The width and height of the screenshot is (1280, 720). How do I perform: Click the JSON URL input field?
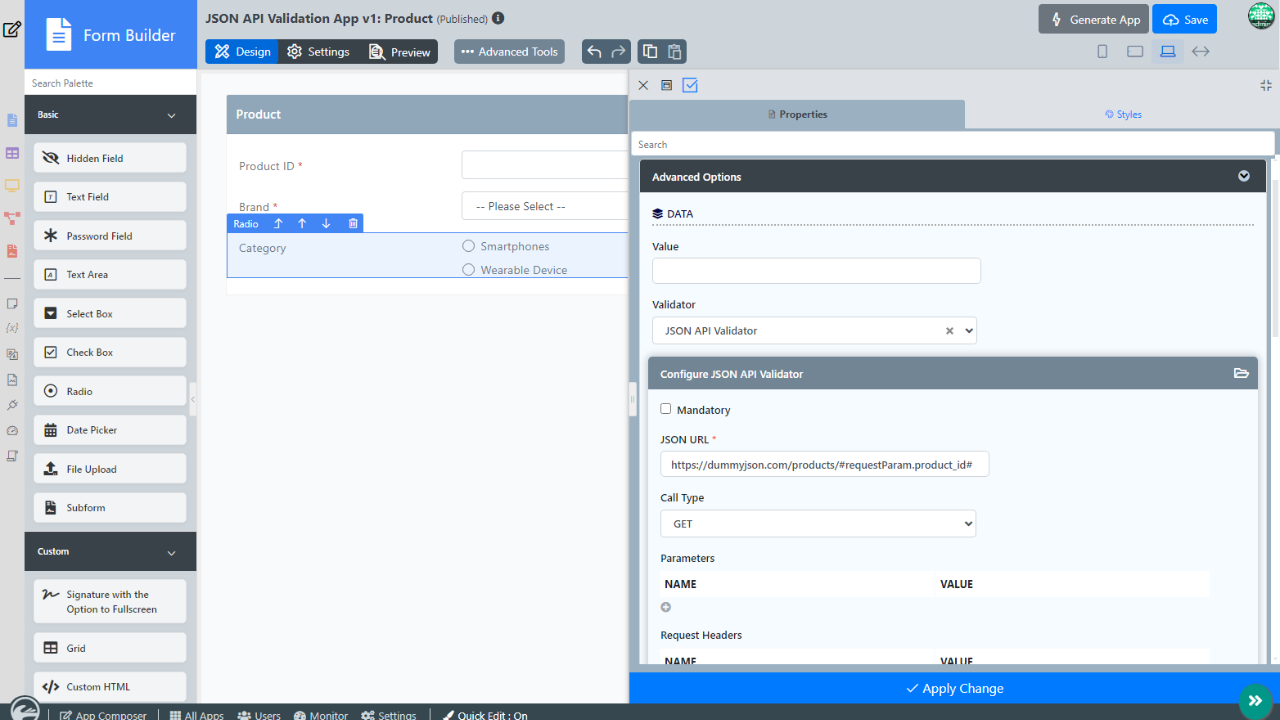pyautogui.click(x=824, y=465)
